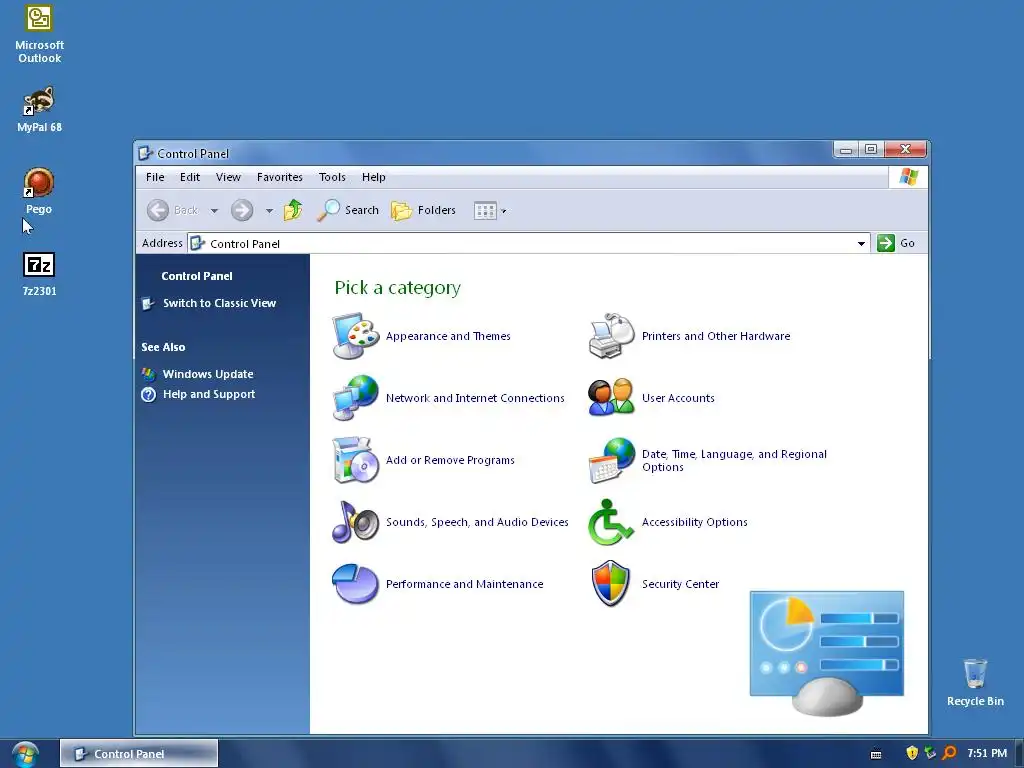Click the Windows flag logo in menu bar
Screen dimensions: 1024x768
click(908, 176)
